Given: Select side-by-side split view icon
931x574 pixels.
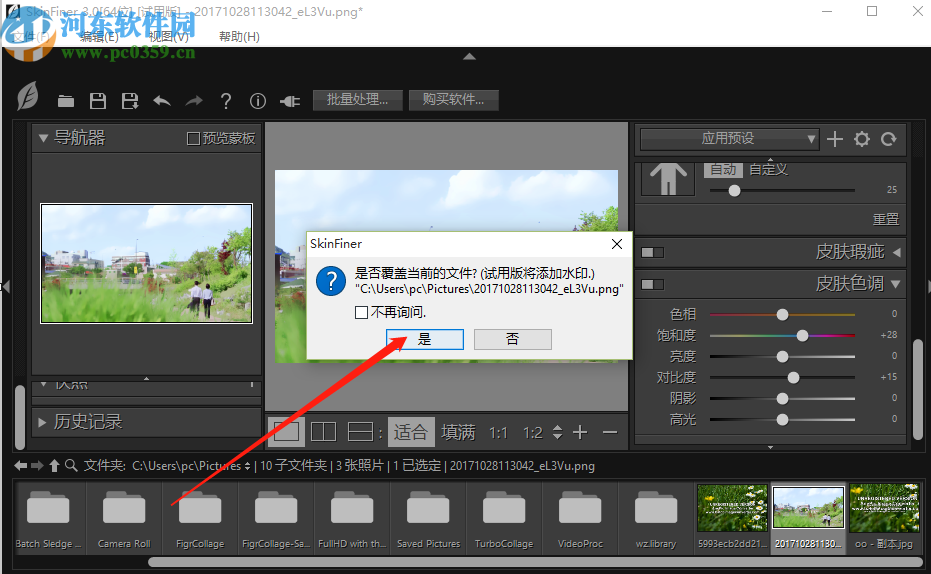Looking at the screenshot, I should pos(324,432).
